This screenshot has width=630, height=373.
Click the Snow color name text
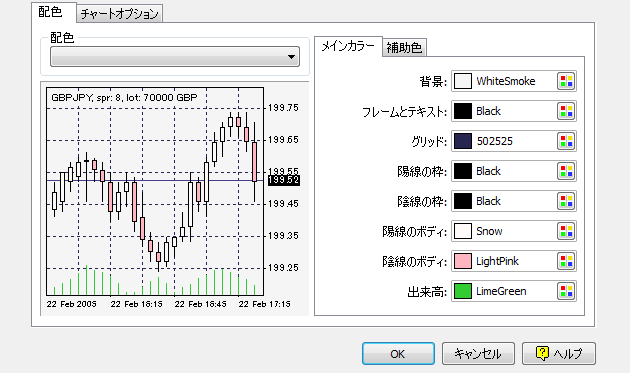coord(489,231)
